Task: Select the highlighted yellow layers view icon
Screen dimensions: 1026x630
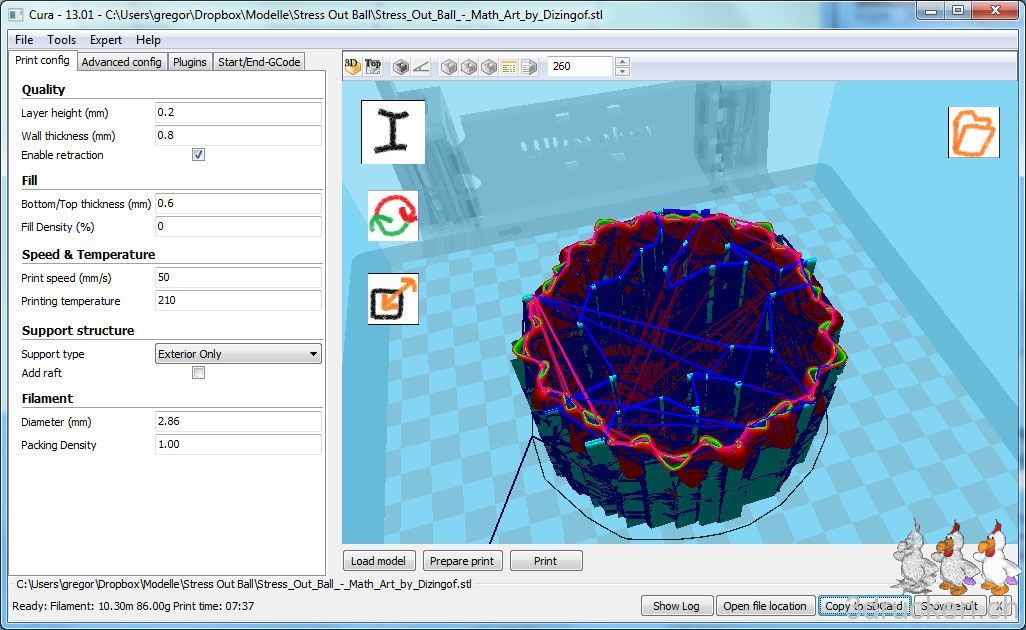Action: [509, 66]
